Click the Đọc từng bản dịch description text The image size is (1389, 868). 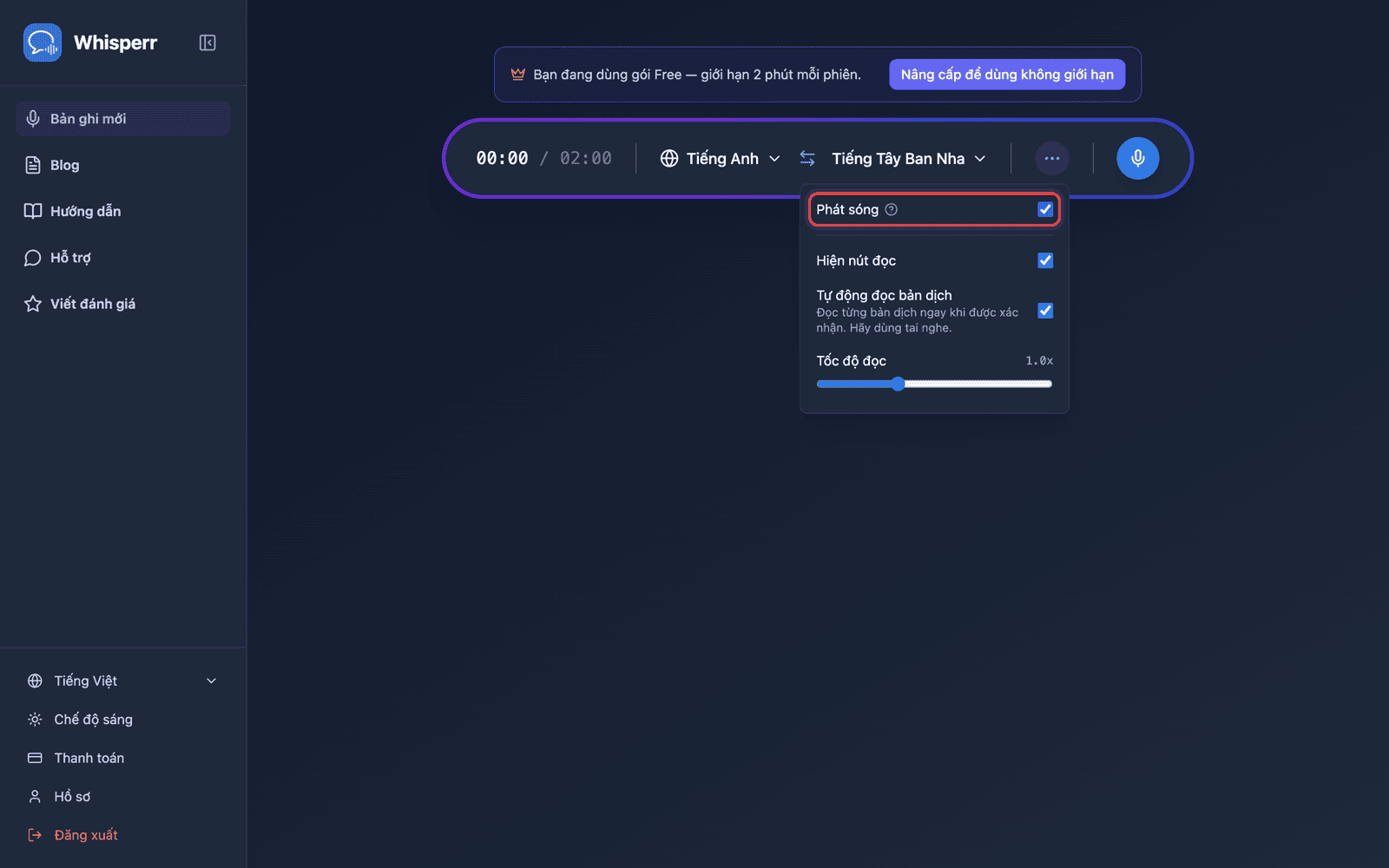(917, 320)
